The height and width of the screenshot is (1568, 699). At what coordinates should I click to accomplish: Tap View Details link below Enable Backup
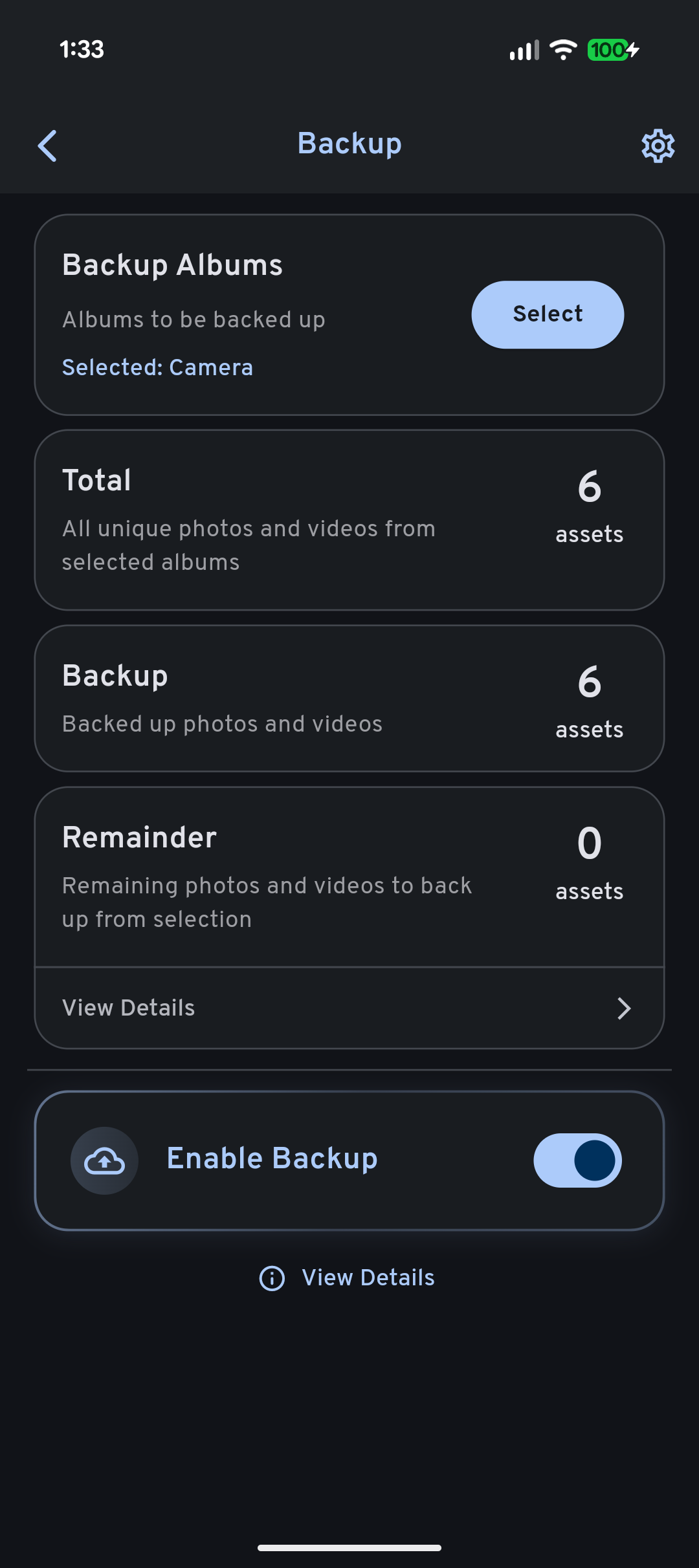tap(368, 1278)
